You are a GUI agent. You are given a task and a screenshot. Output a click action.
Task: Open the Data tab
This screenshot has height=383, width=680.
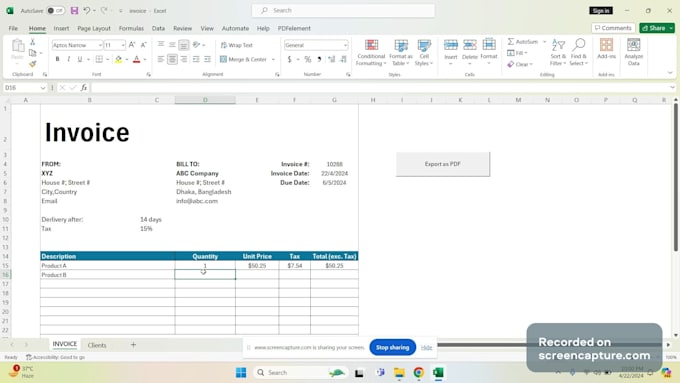[x=158, y=28]
